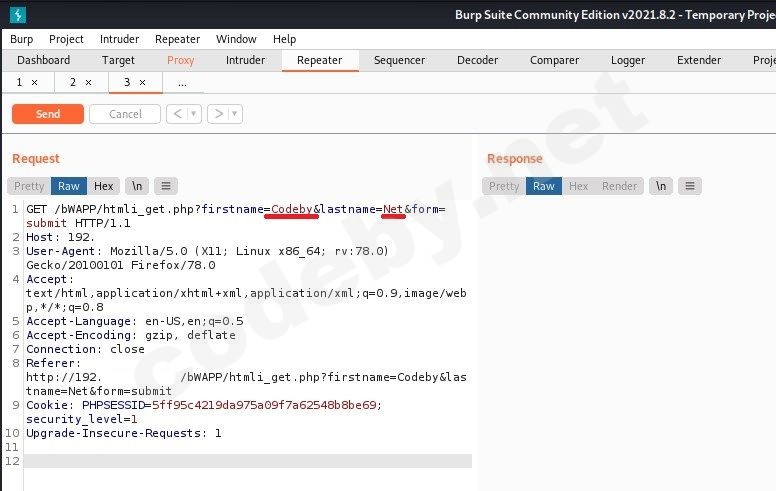
Task: Click Upgrade-Insecure-Requests header line
Action: pos(124,433)
